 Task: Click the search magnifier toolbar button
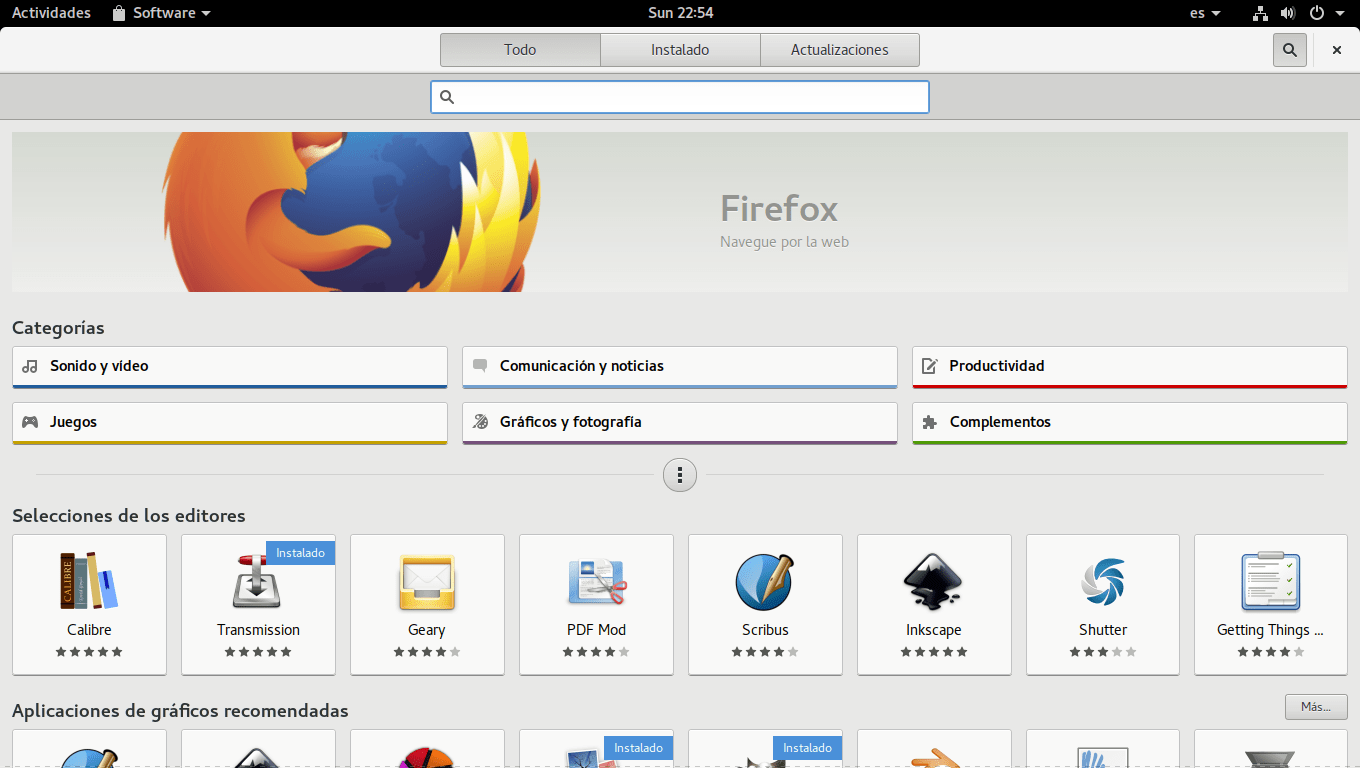click(x=1290, y=50)
